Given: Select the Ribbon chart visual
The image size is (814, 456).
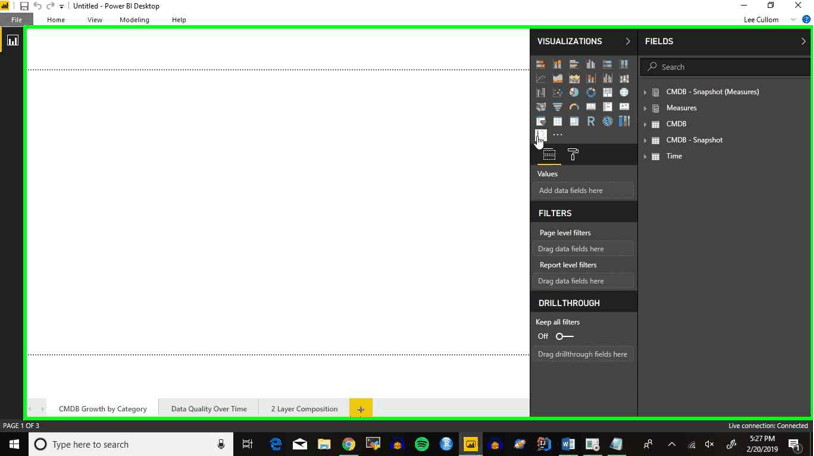Looking at the screenshot, I should pyautogui.click(x=624, y=78).
